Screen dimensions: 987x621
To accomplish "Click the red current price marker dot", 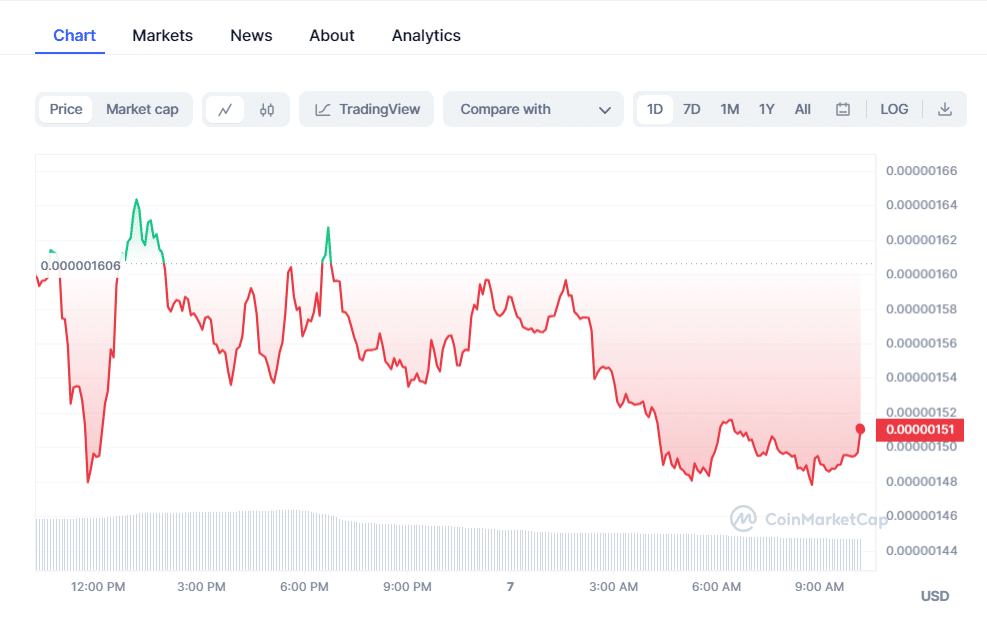I will (860, 429).
